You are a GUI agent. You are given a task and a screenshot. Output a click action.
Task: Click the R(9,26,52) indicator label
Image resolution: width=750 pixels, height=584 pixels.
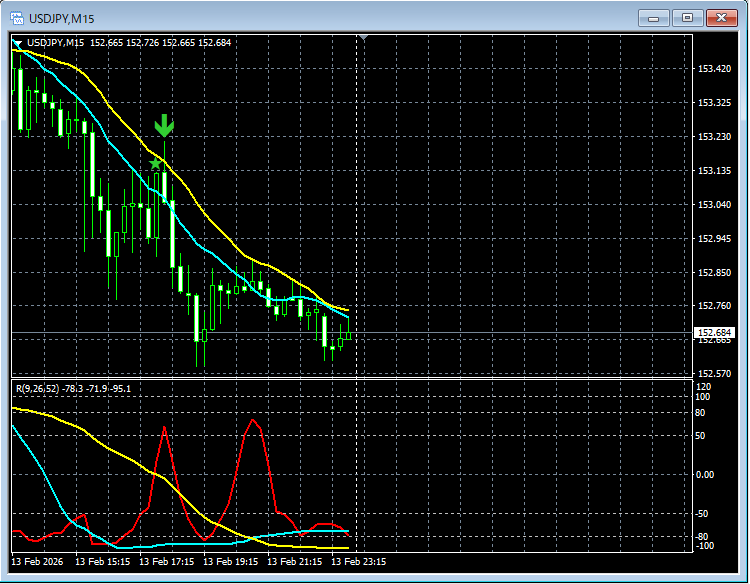click(40, 388)
